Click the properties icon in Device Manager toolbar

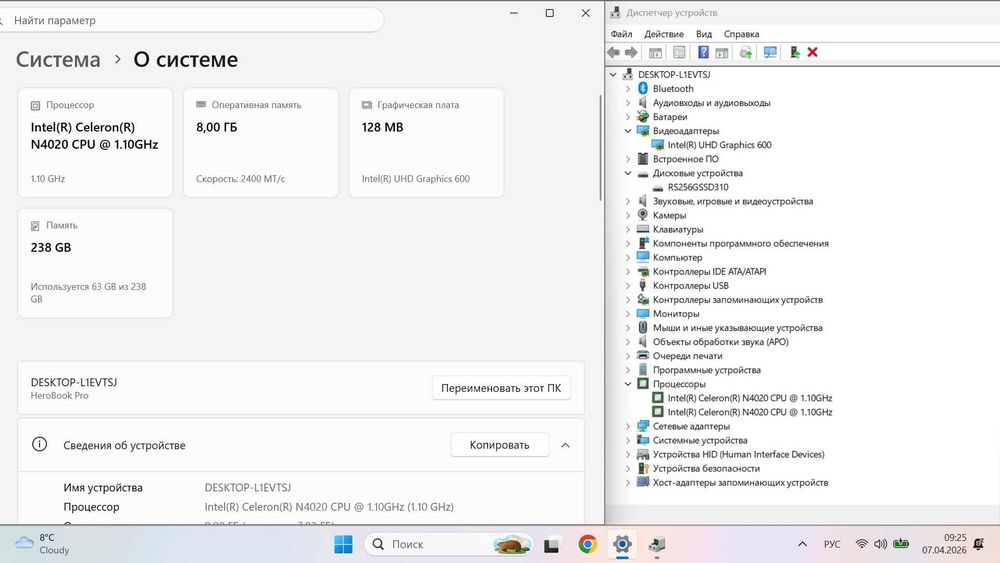679,52
